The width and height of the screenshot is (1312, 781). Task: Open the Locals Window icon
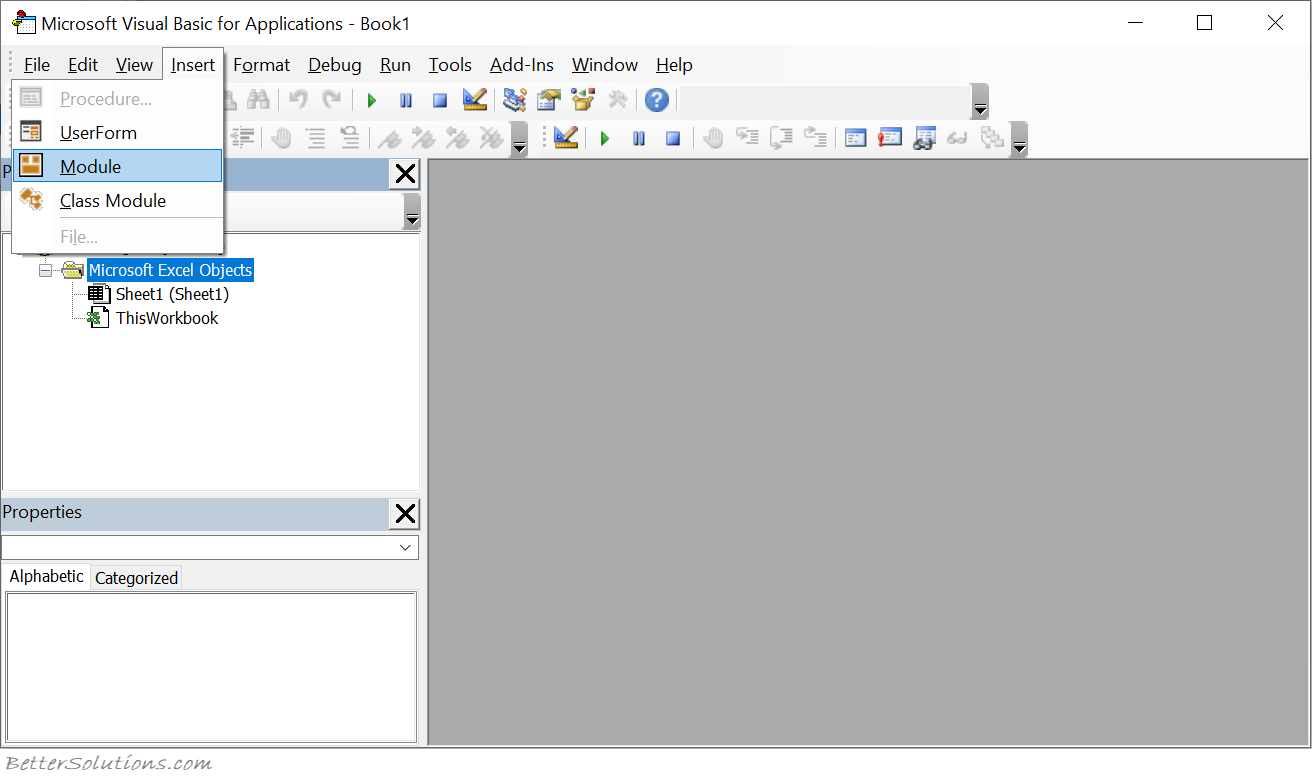point(855,138)
